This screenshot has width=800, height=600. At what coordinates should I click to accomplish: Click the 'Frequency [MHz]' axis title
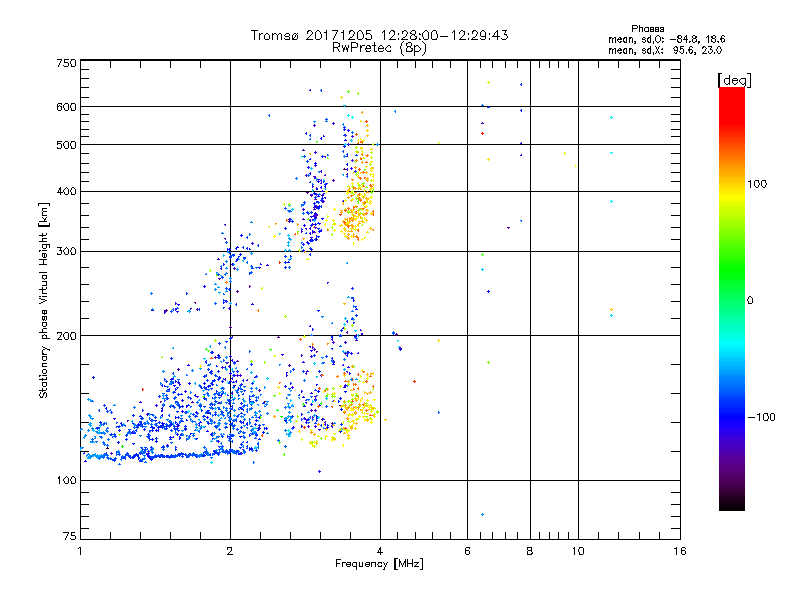click(379, 564)
